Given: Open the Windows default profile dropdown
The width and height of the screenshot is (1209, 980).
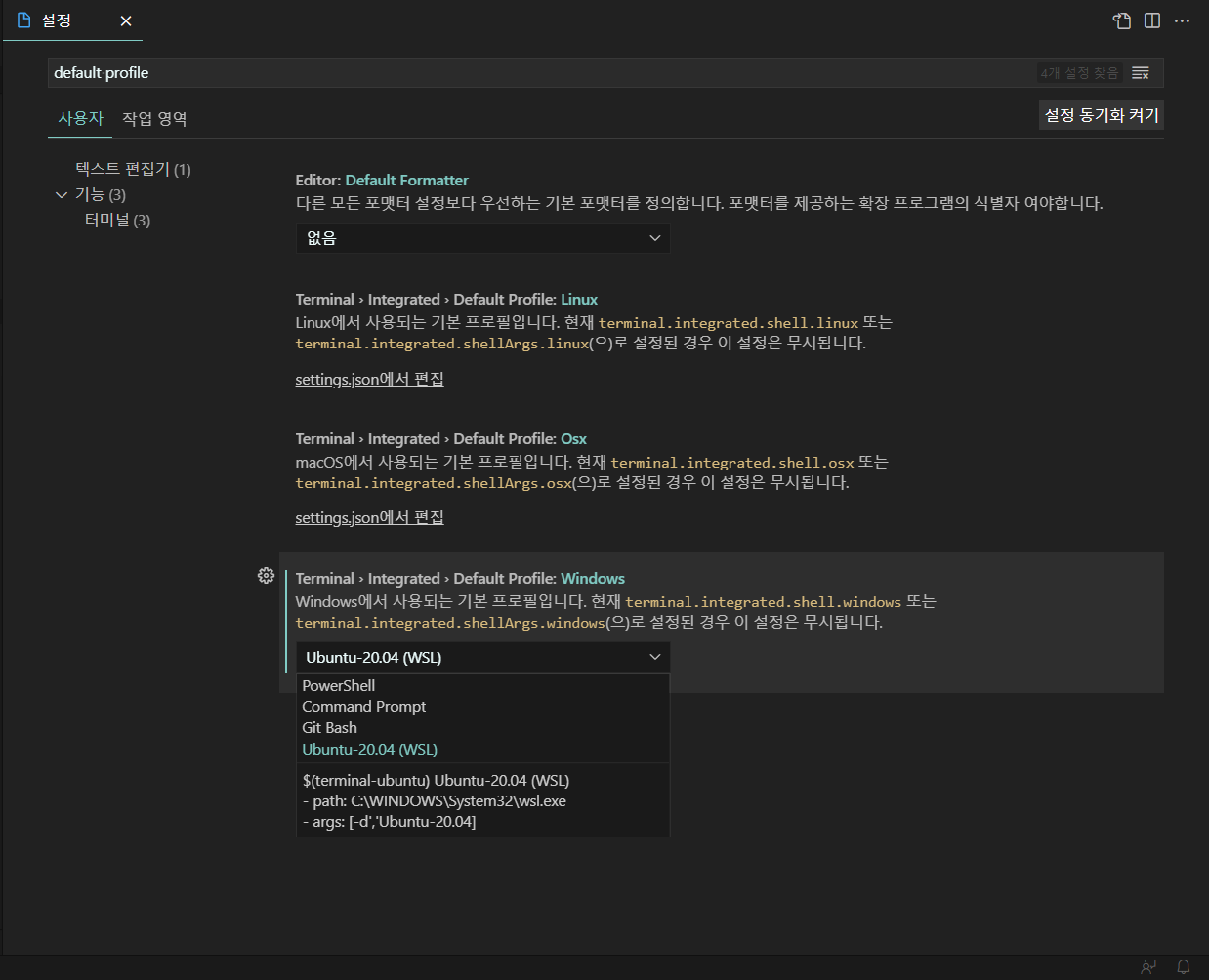Looking at the screenshot, I should (x=482, y=657).
